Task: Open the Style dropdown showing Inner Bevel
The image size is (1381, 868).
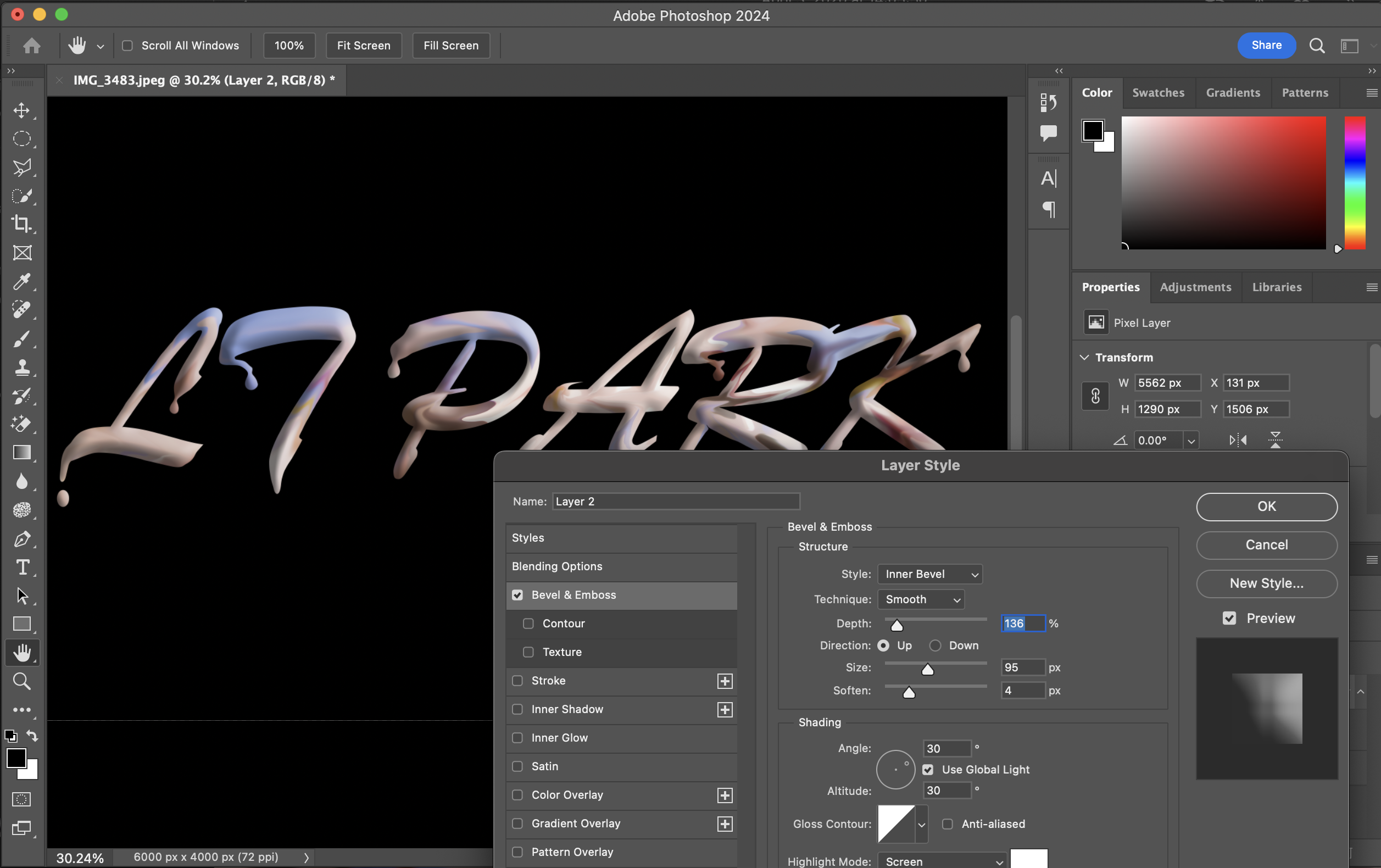Action: point(929,574)
